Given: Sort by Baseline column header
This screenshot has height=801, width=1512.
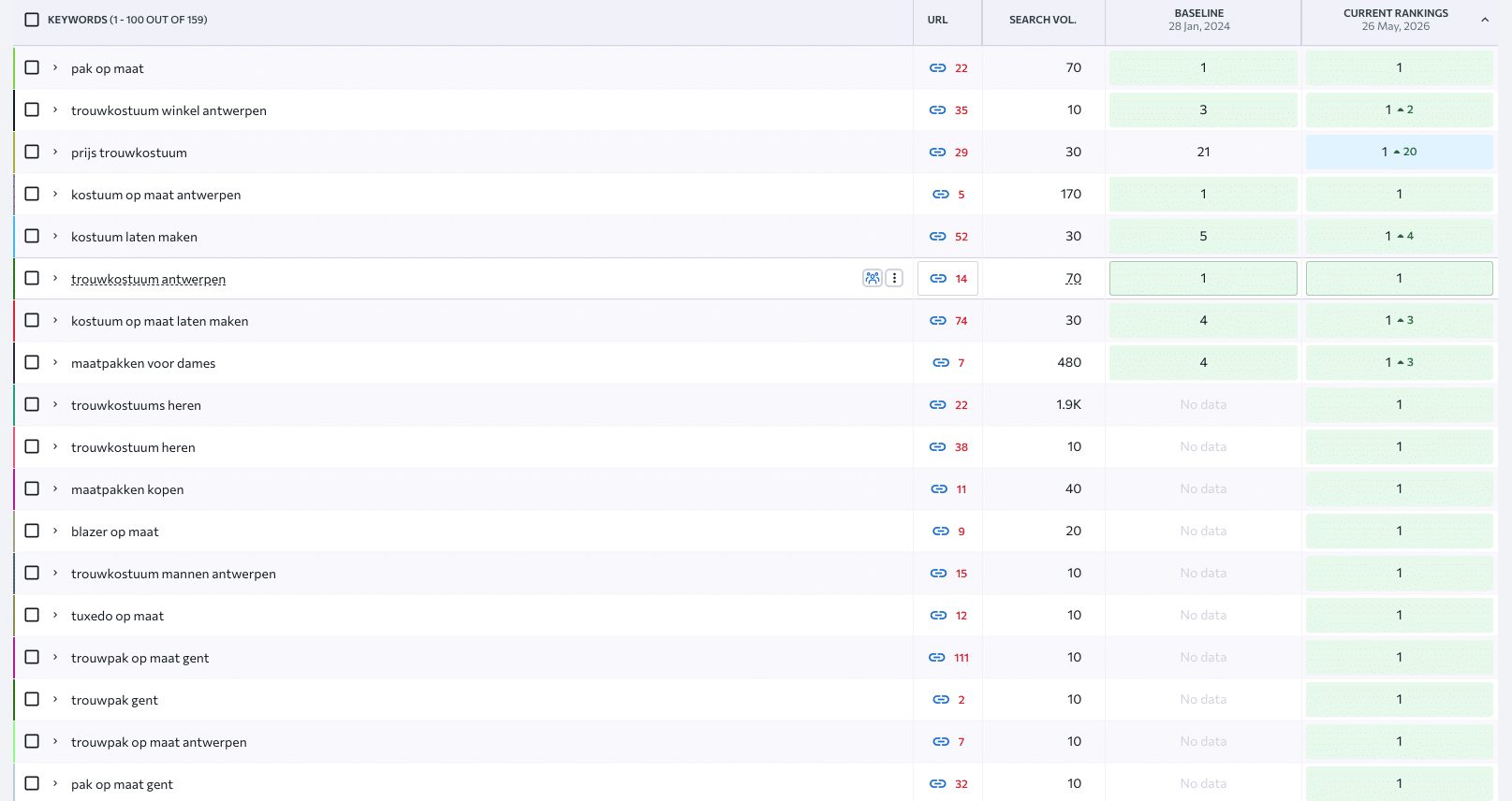Looking at the screenshot, I should [1199, 20].
